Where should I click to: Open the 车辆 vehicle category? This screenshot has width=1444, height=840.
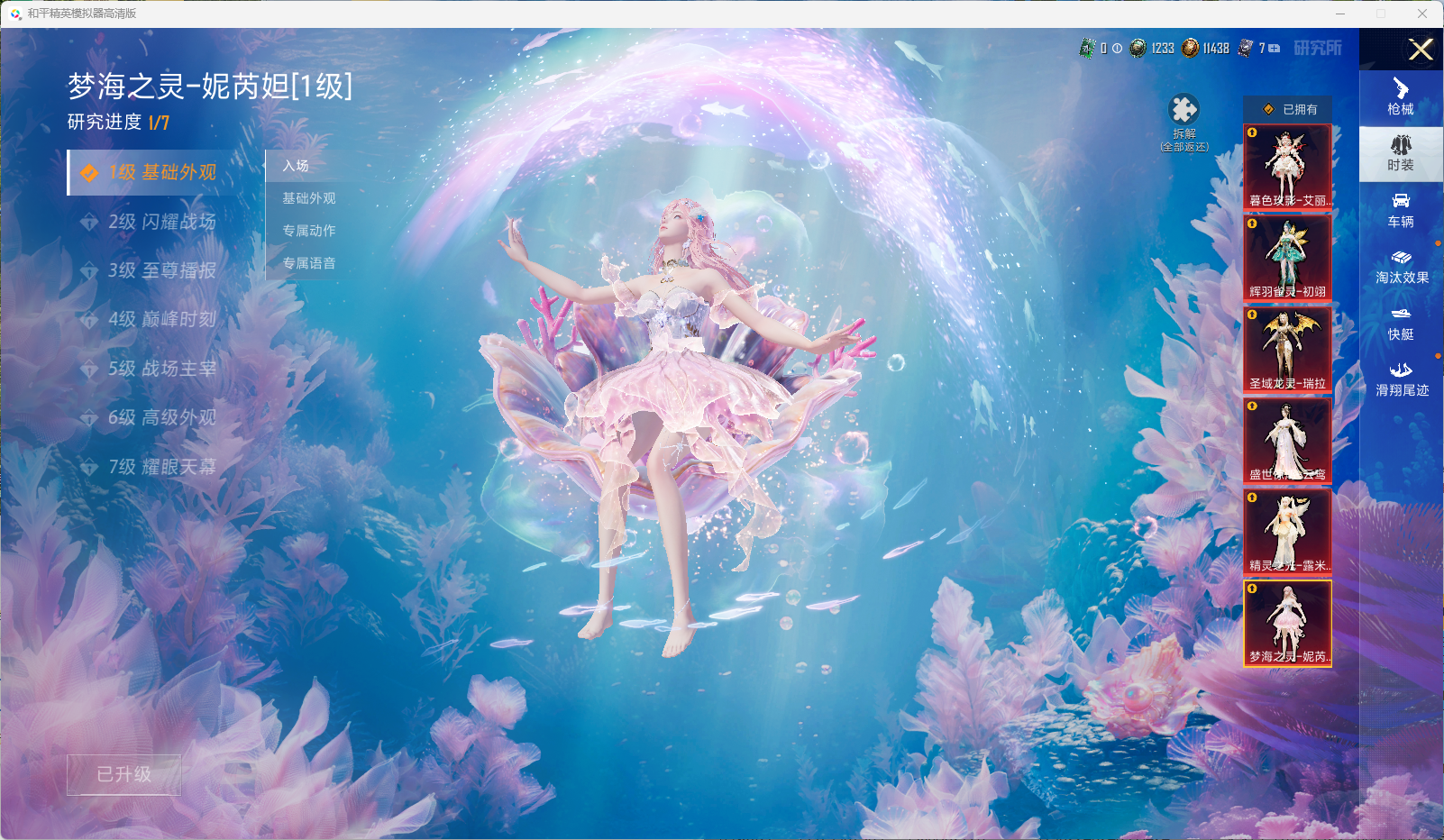point(1400,210)
